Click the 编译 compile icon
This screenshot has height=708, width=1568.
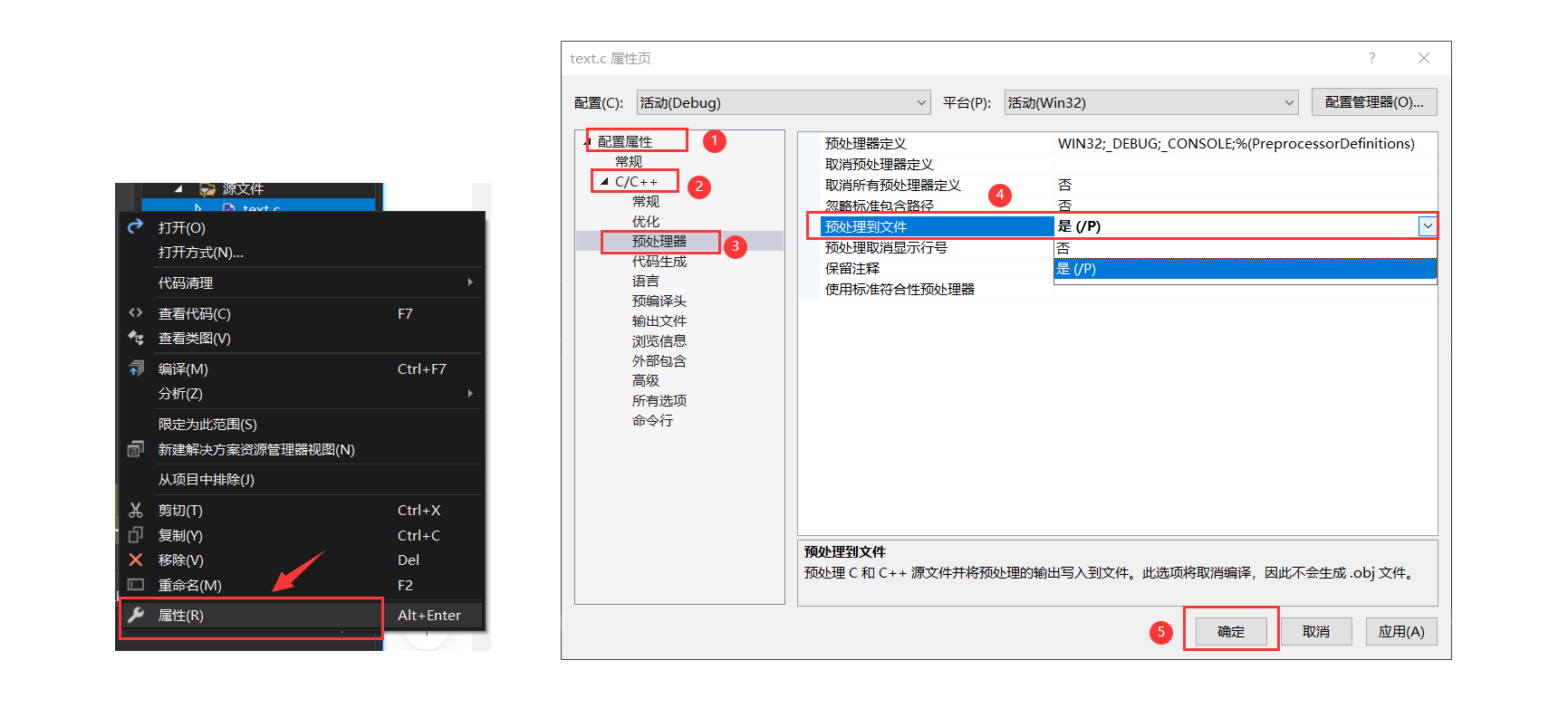pyautogui.click(x=136, y=368)
